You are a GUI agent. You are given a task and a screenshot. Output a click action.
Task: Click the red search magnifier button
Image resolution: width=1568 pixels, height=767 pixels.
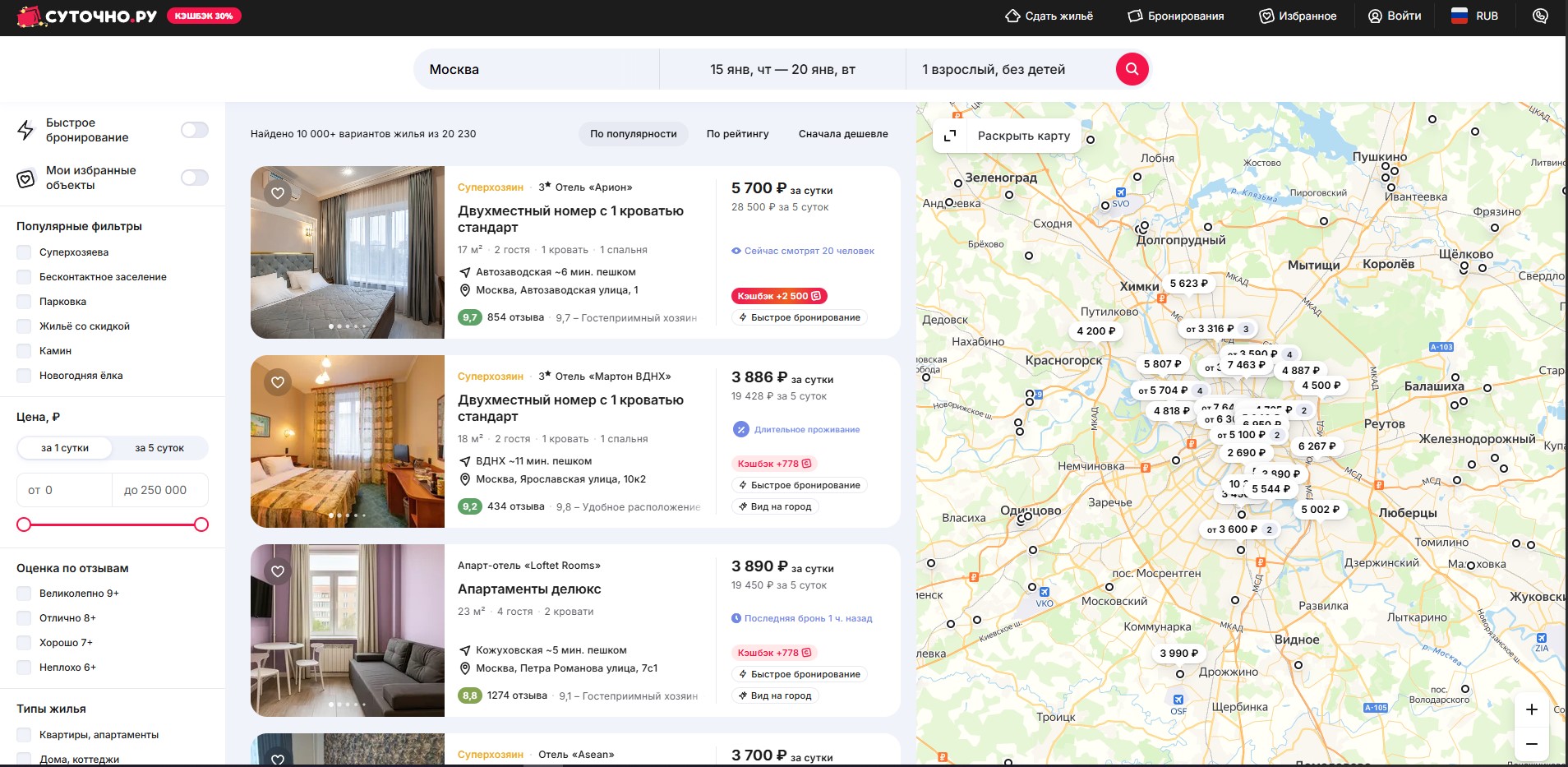pyautogui.click(x=1132, y=69)
